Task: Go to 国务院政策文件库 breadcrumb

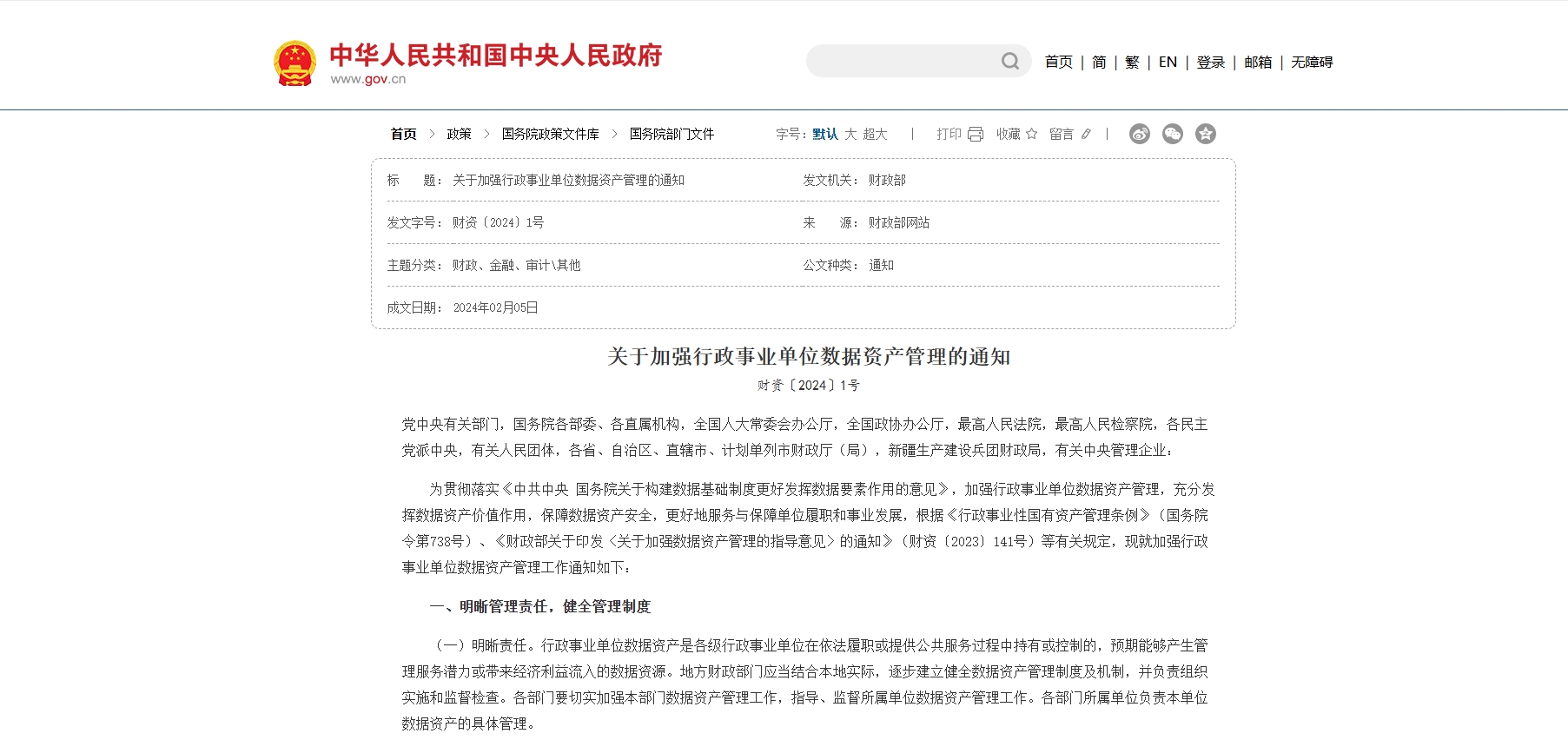Action: coord(550,134)
